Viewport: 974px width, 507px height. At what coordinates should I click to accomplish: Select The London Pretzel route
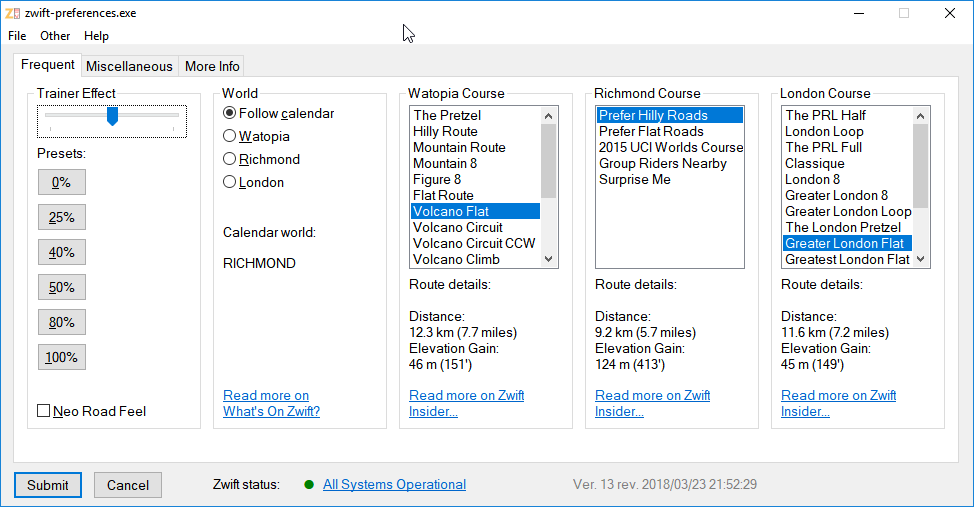[x=847, y=227]
